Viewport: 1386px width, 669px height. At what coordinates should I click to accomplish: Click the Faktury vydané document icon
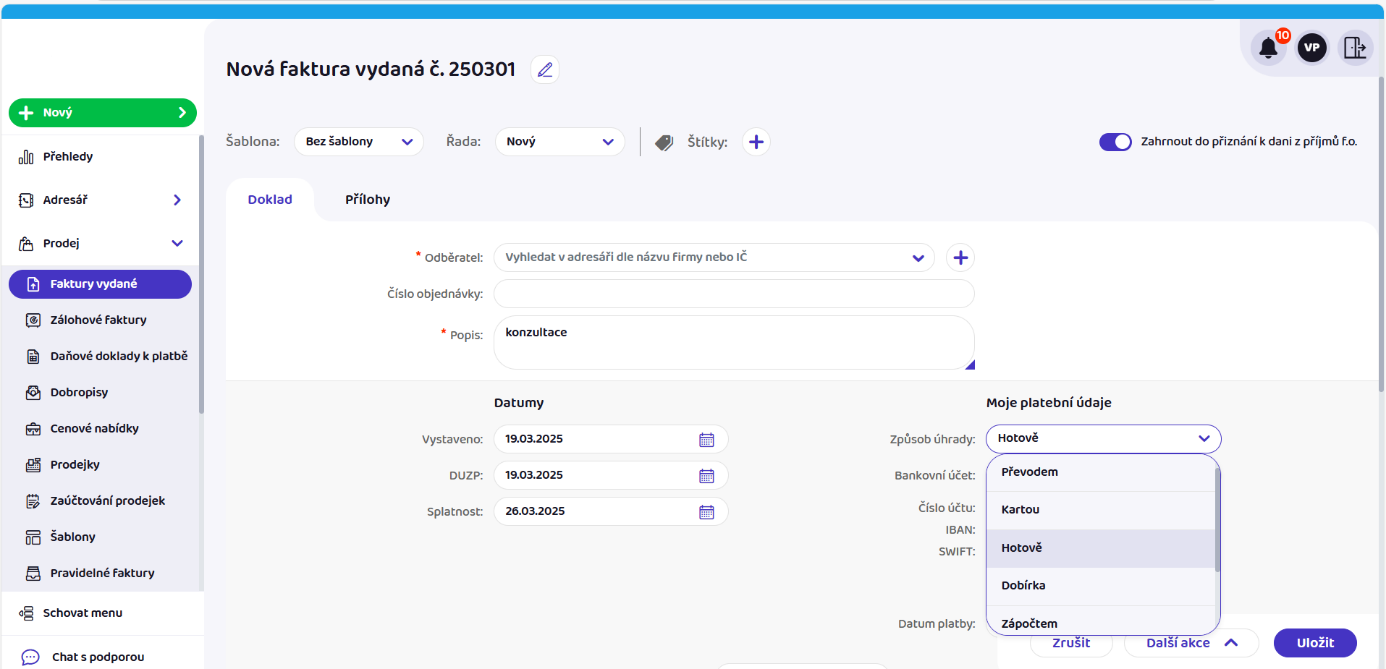pyautogui.click(x=33, y=284)
